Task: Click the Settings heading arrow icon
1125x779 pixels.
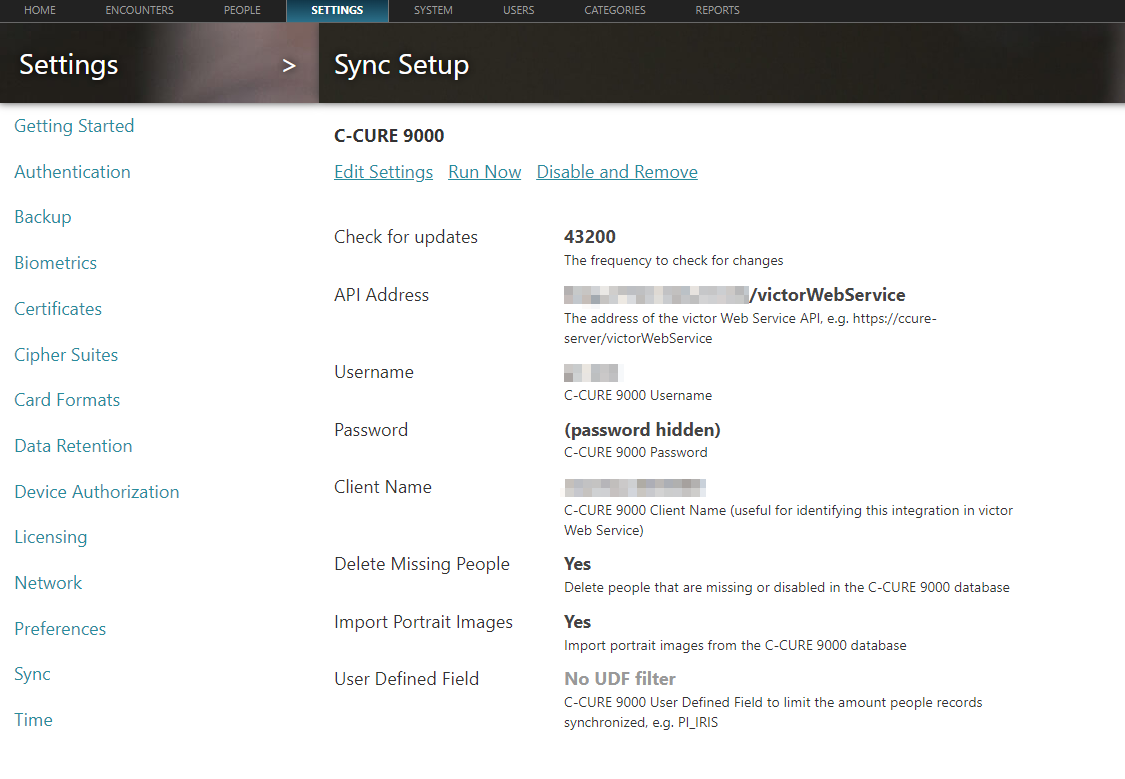Action: tap(289, 66)
